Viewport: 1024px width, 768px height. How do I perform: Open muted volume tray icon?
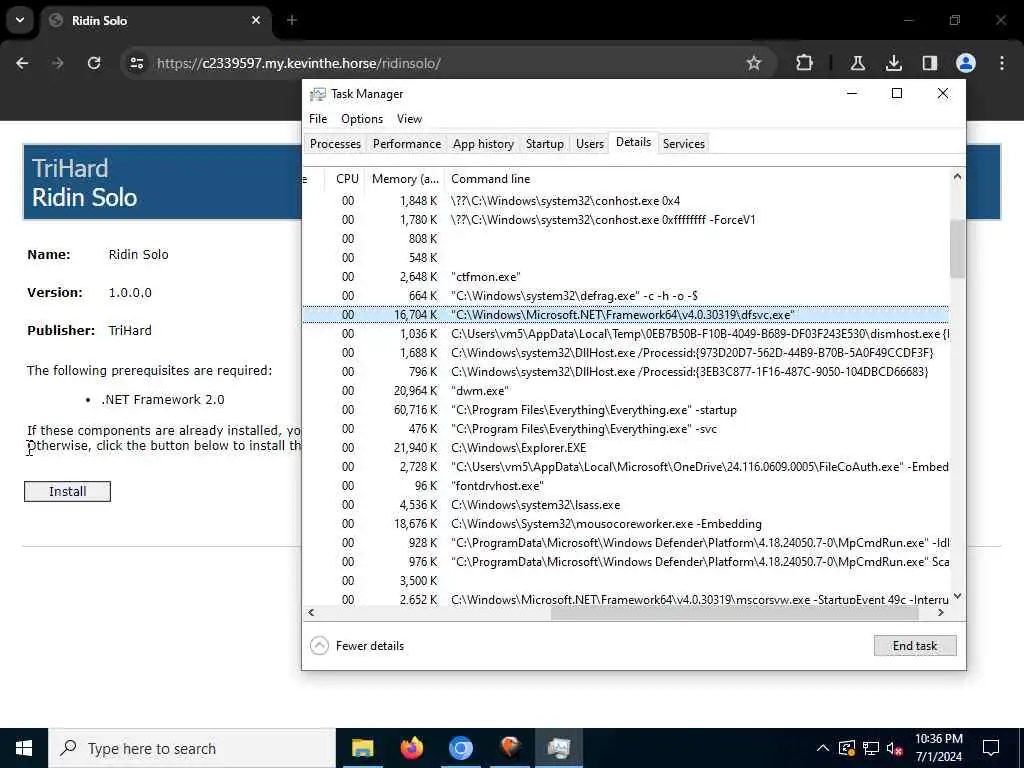click(x=895, y=748)
